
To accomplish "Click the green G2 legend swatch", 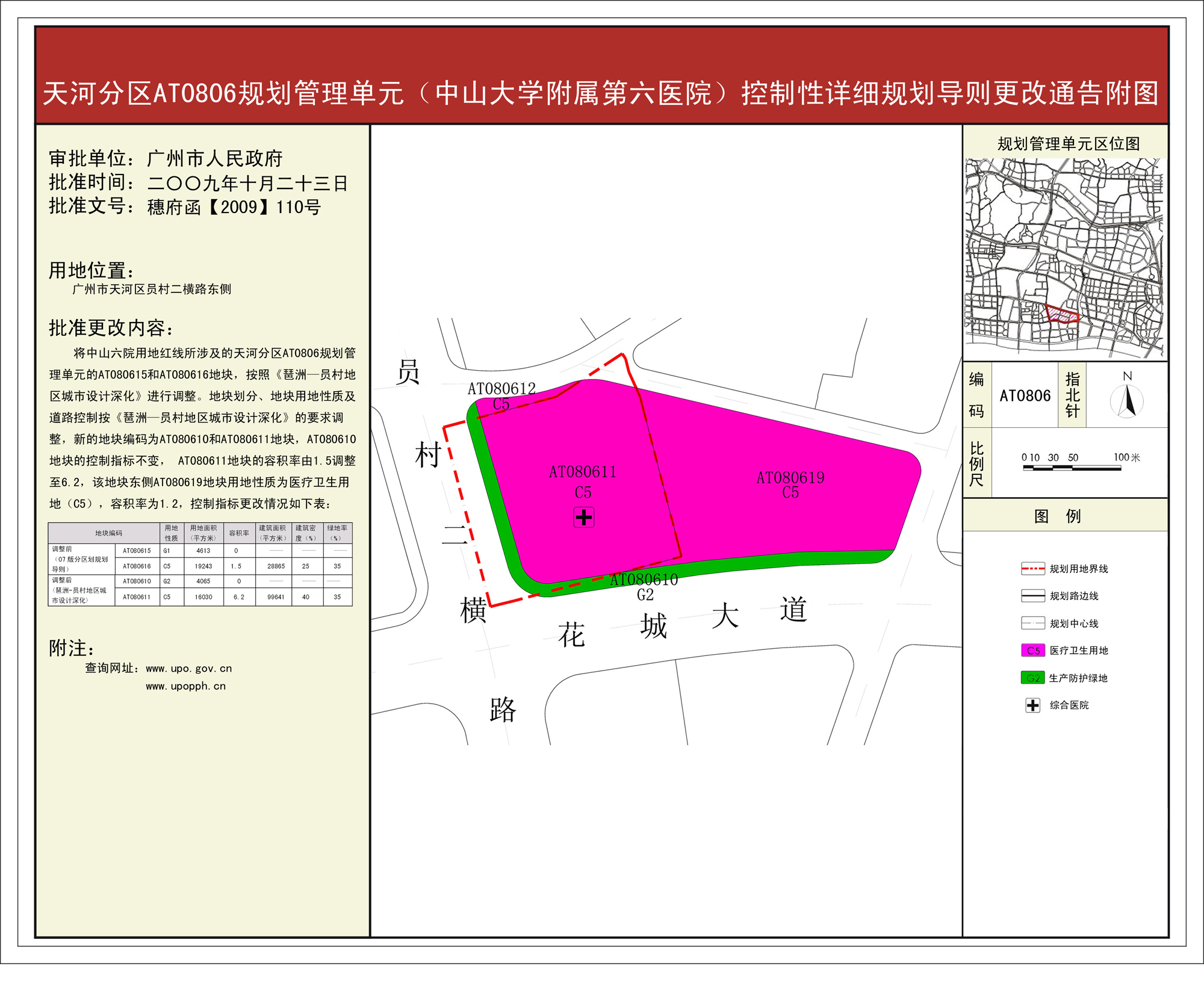I will [1033, 678].
